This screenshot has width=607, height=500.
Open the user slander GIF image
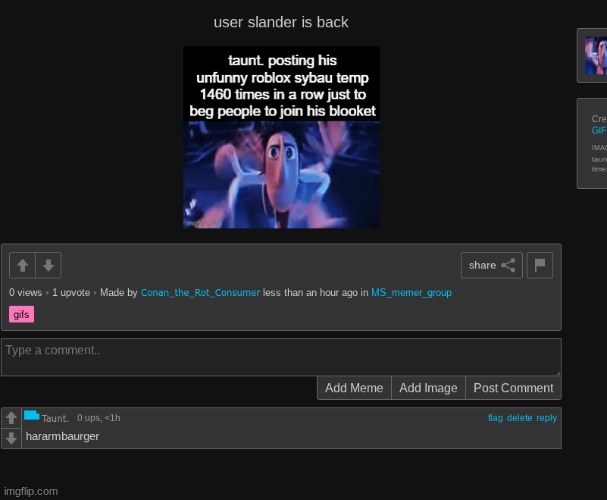tap(281, 137)
